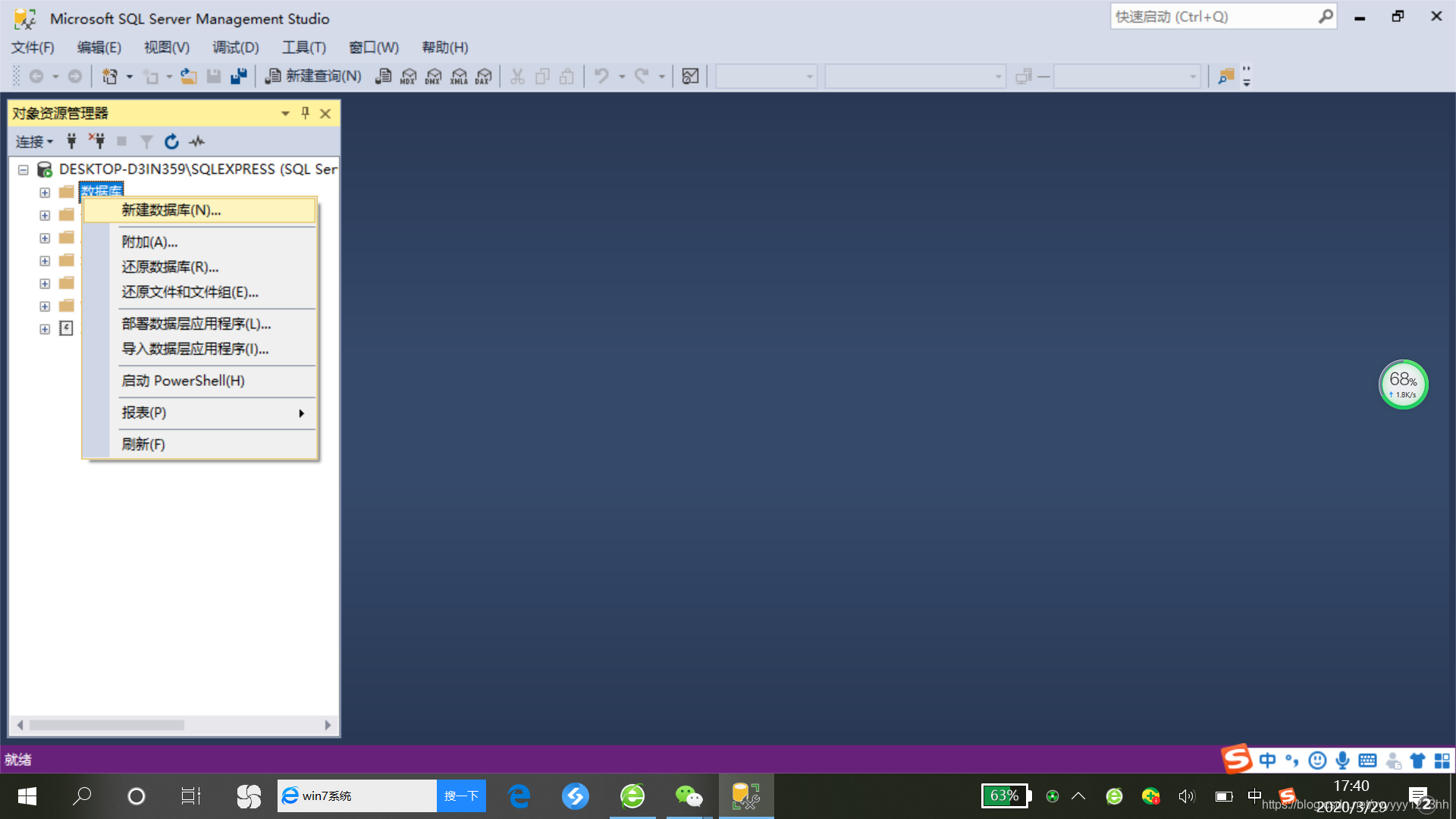Click the DMX query icon
1456x819 pixels.
click(x=434, y=77)
